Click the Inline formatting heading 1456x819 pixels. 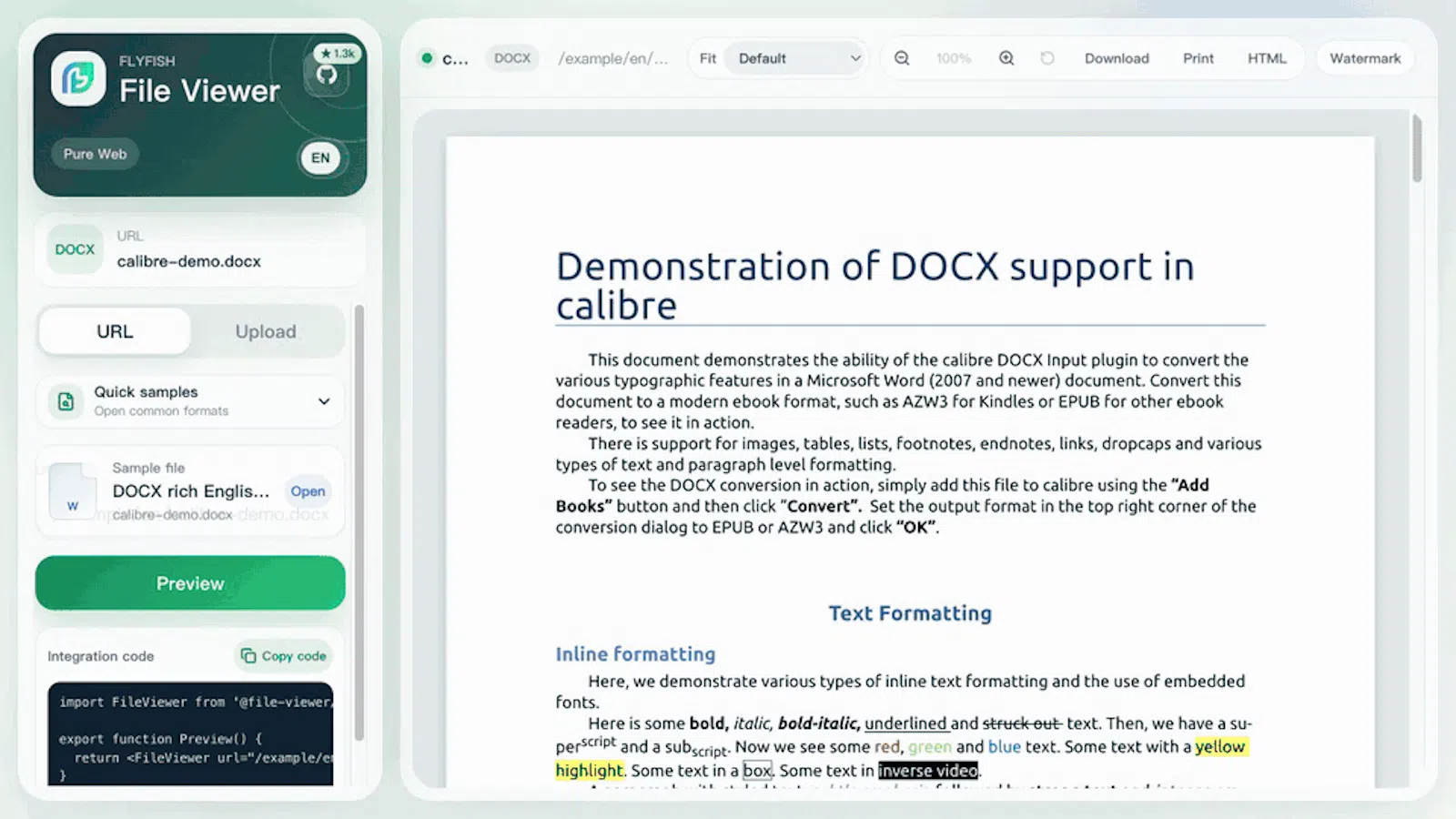tap(635, 654)
